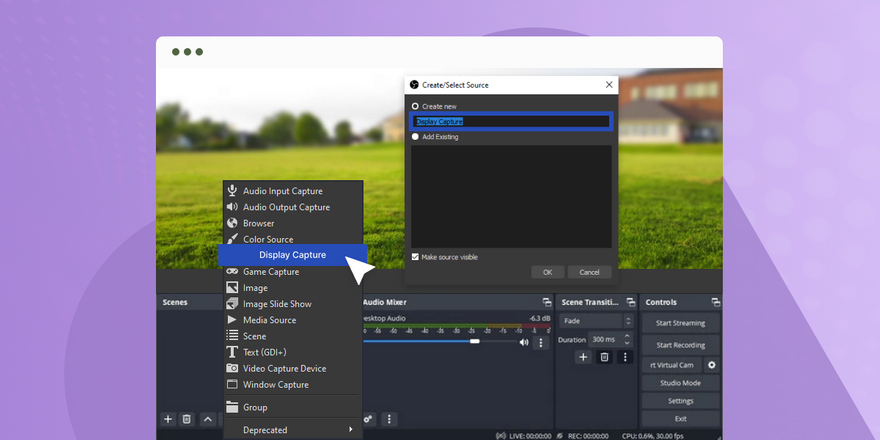Undock the Audio Mixer panel
The width and height of the screenshot is (880, 440).
tap(547, 302)
